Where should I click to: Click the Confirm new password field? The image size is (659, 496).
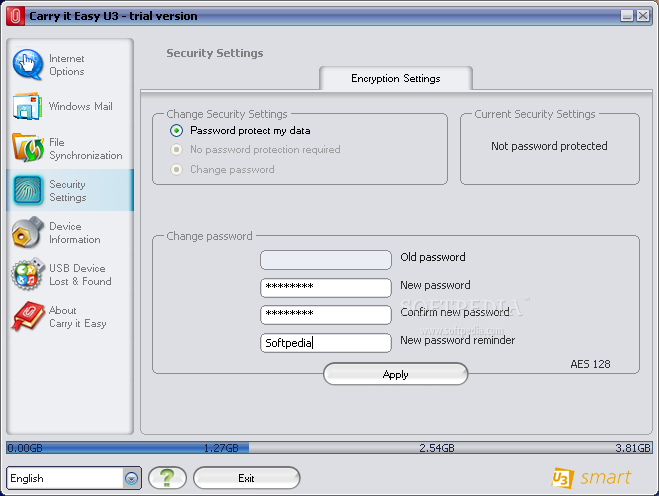click(x=326, y=315)
